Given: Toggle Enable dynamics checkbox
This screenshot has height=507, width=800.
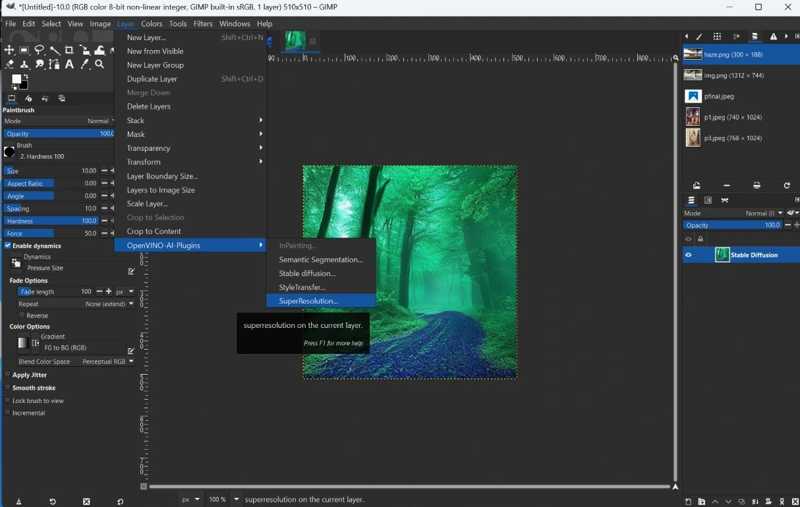Looking at the screenshot, I should tap(8, 245).
